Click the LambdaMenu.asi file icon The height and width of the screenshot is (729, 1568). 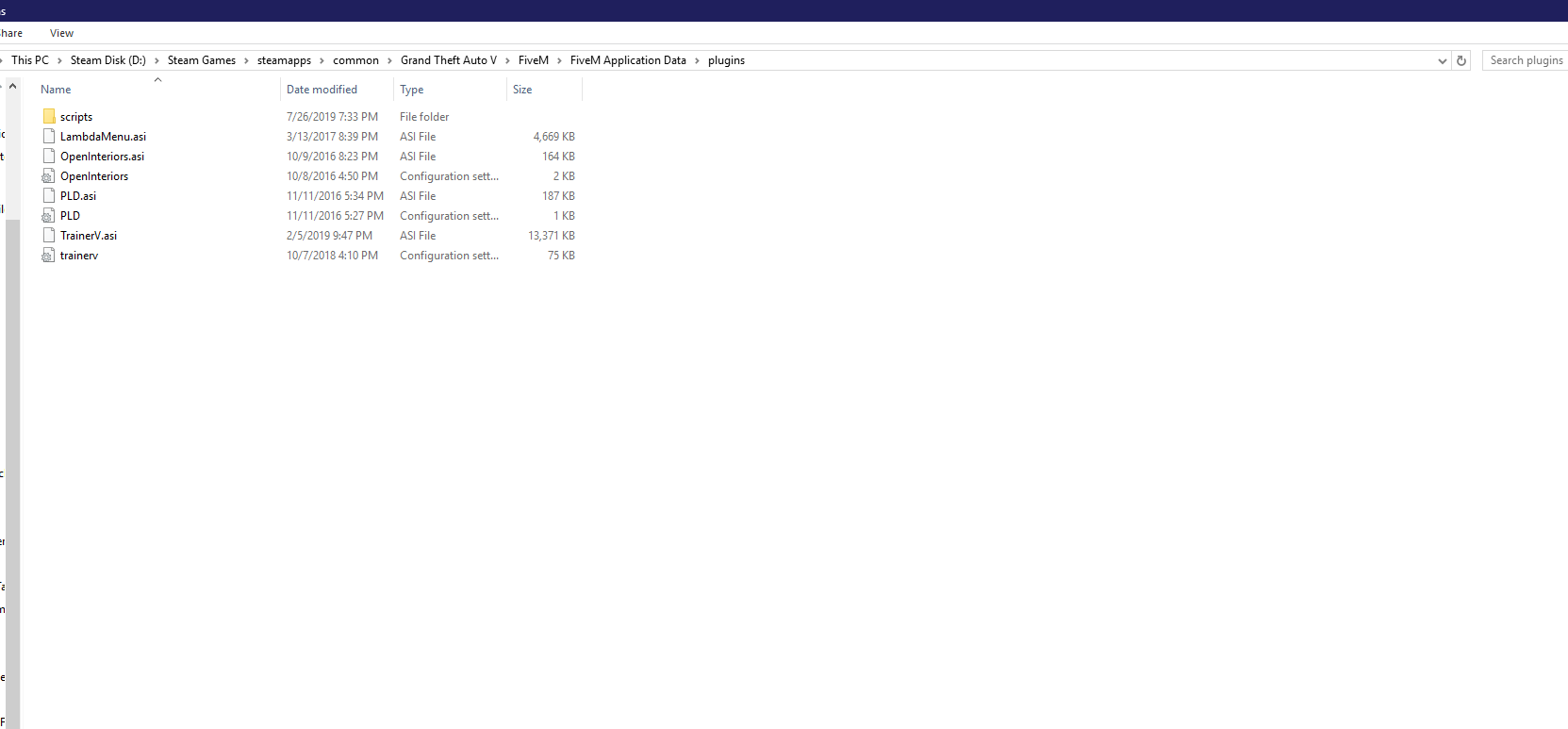pyautogui.click(x=49, y=137)
